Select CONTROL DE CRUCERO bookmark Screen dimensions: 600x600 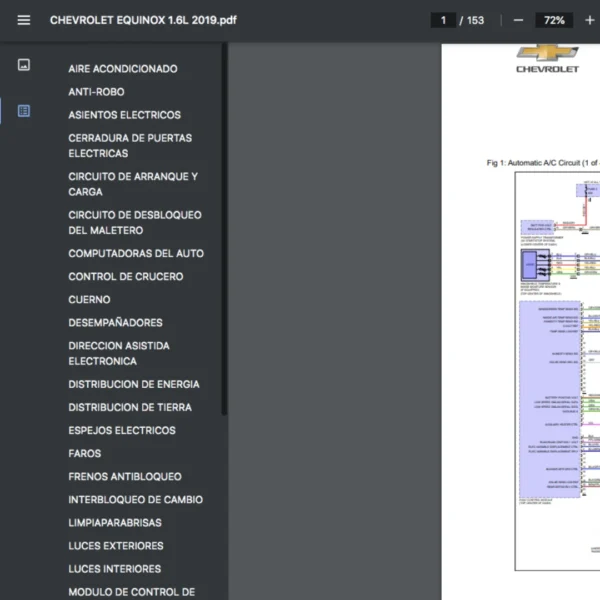point(126,277)
